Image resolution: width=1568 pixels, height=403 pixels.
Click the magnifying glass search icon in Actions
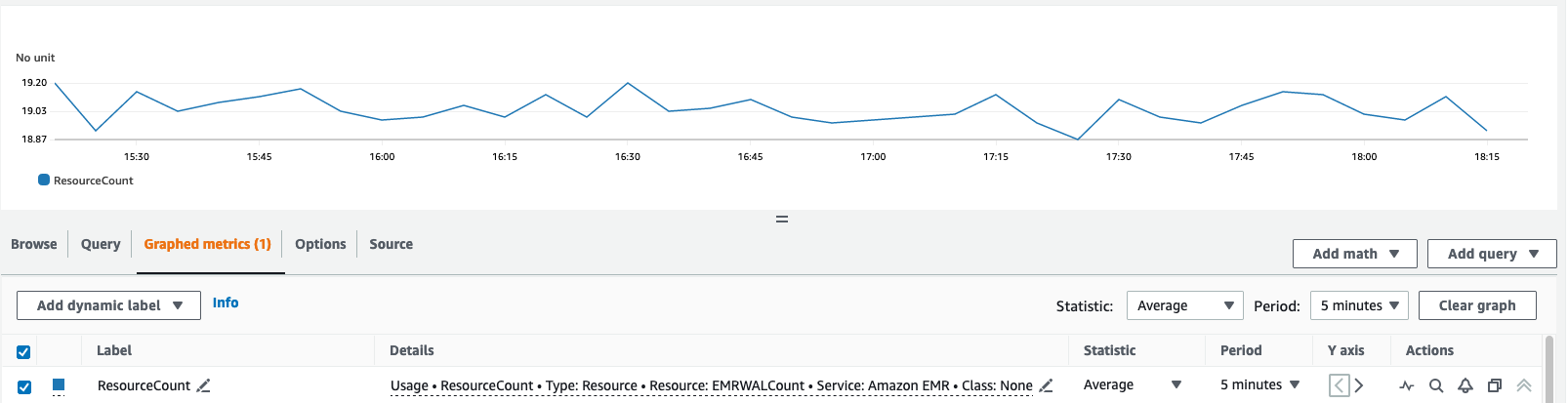1436,385
